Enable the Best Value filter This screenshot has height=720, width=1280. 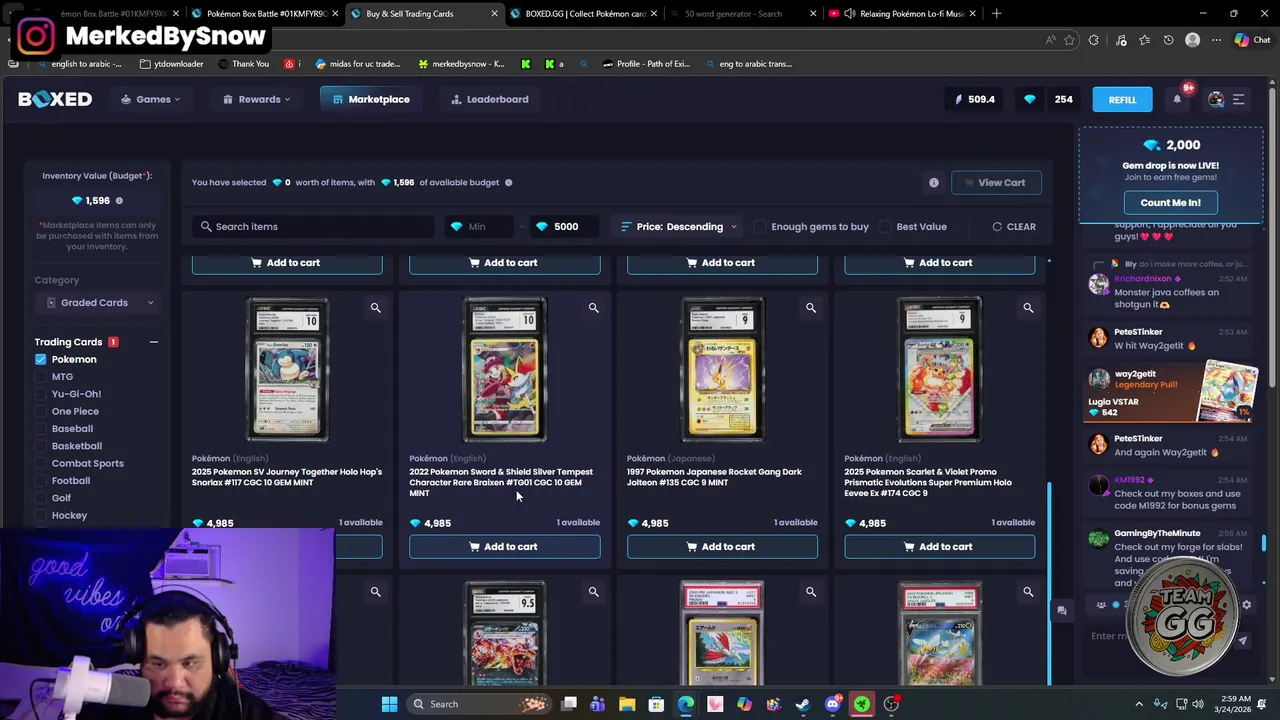(885, 227)
